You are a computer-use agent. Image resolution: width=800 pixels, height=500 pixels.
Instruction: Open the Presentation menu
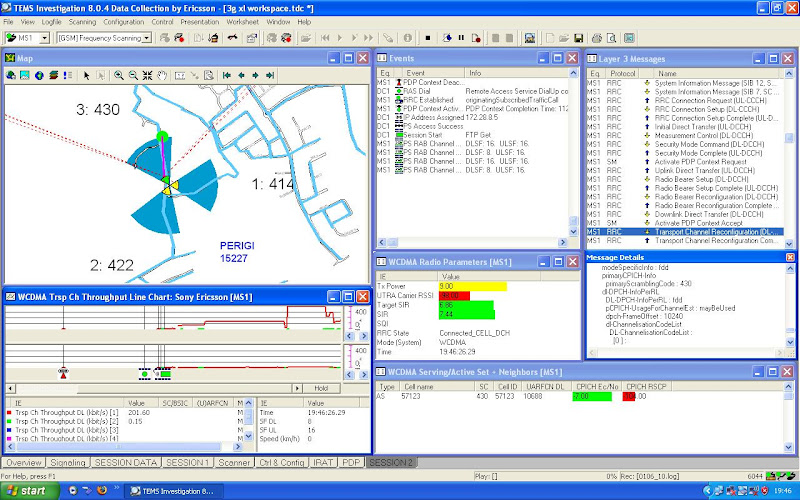(x=199, y=22)
